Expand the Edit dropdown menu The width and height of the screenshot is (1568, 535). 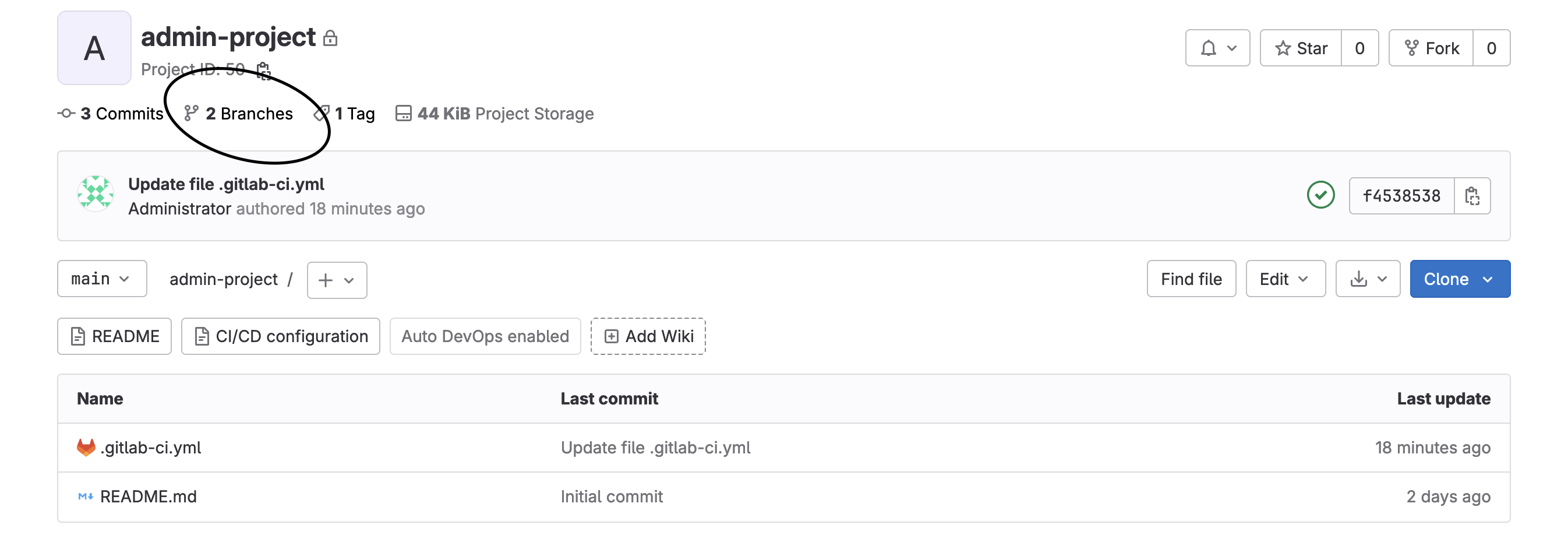tap(1285, 279)
